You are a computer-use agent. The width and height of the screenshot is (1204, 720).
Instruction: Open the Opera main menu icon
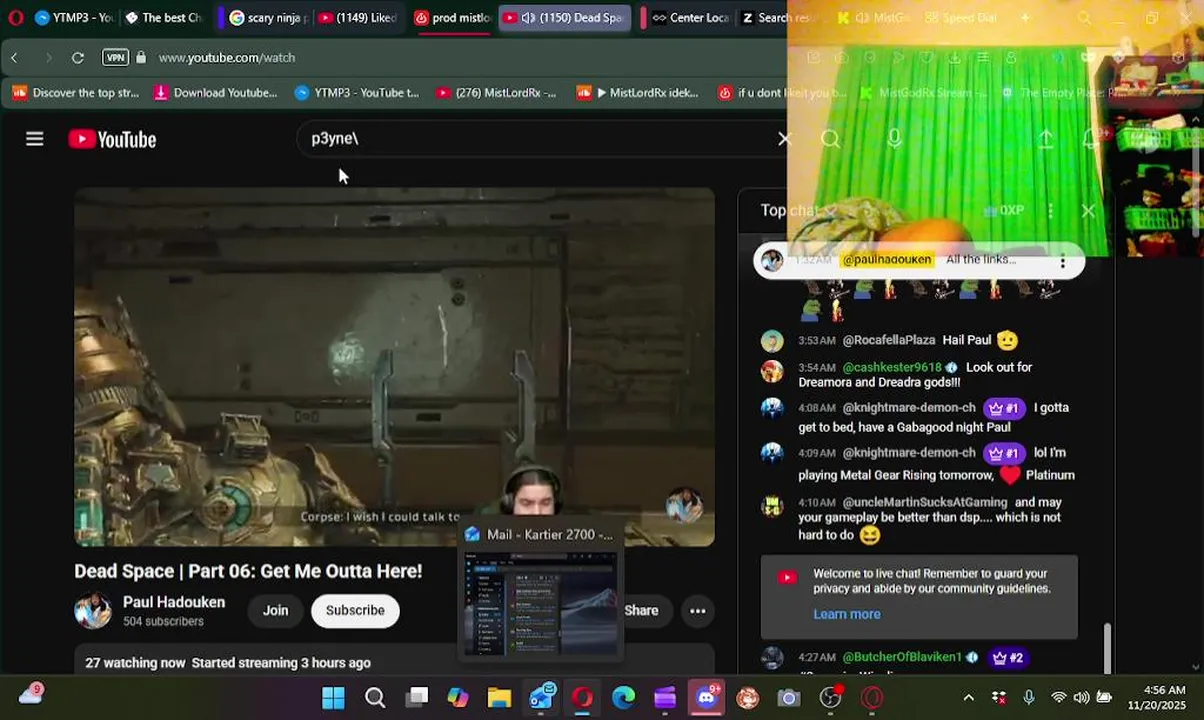point(15,17)
